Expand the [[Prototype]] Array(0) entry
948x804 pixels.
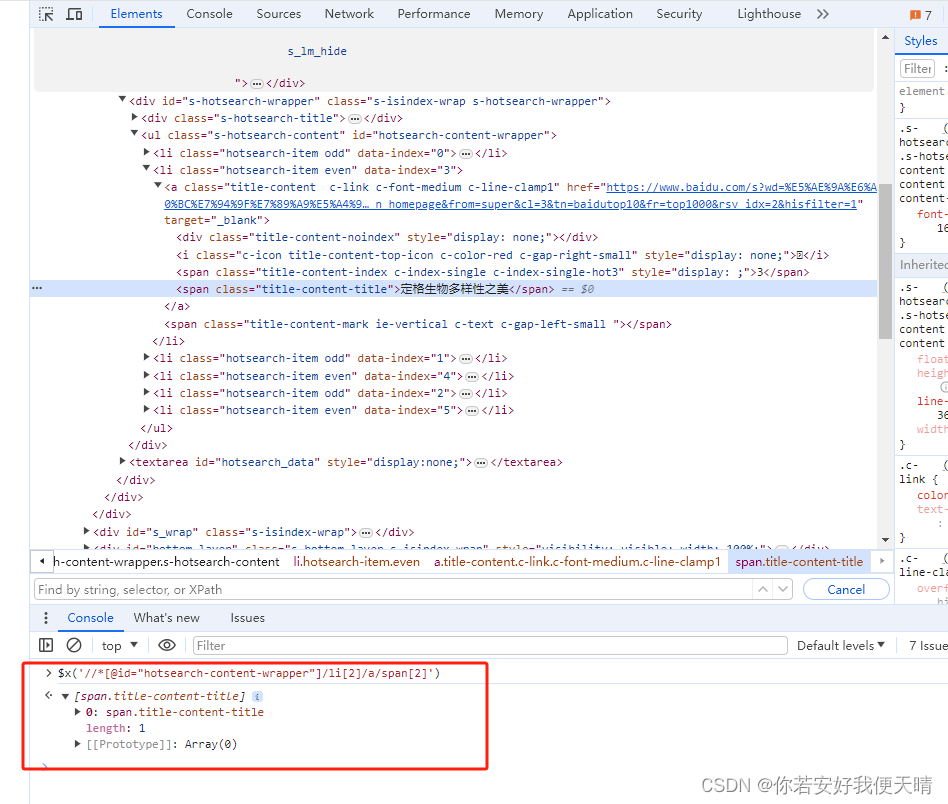click(77, 744)
